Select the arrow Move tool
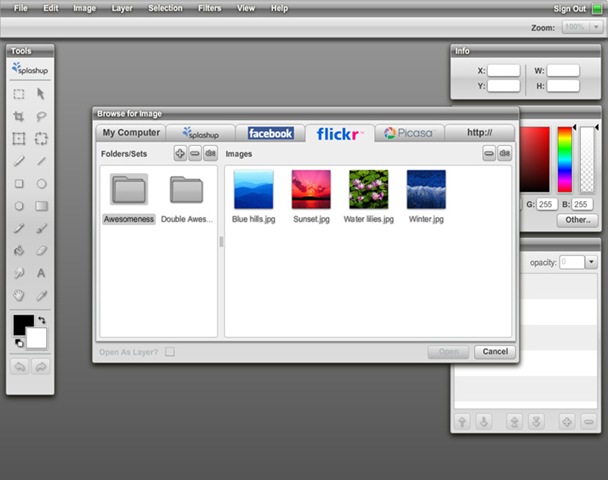 [42, 93]
